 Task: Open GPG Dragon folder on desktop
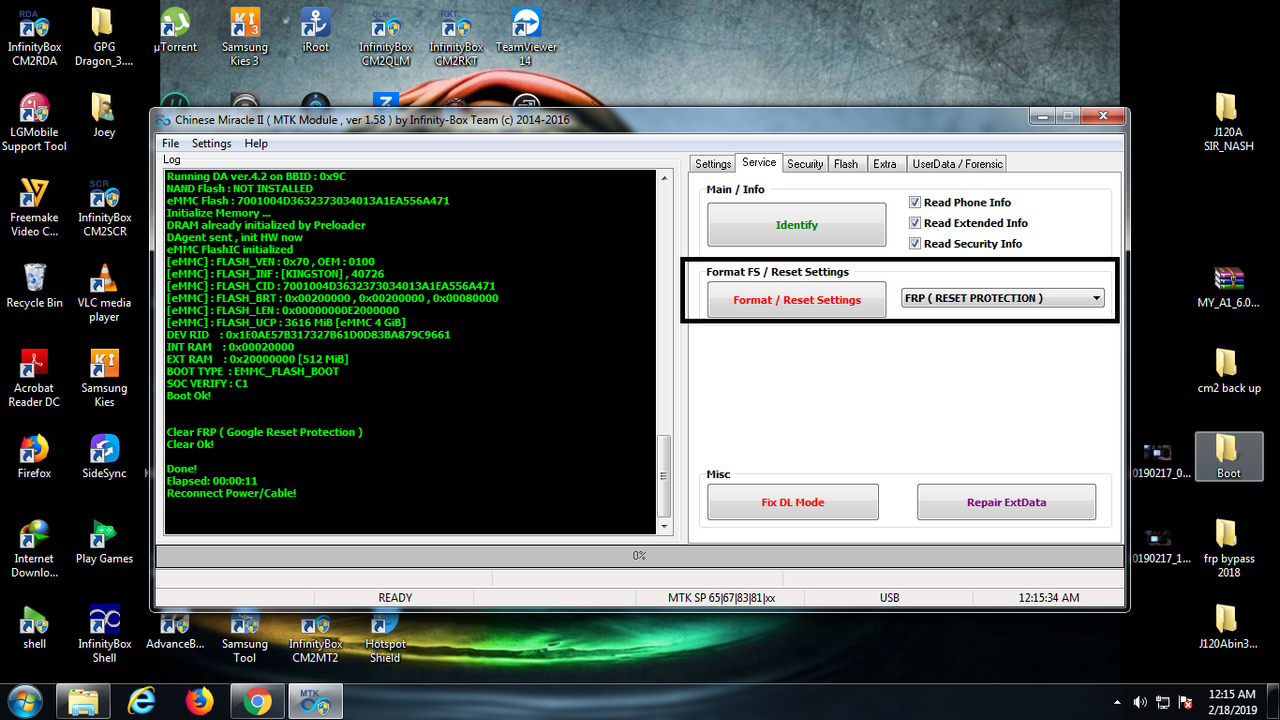[104, 36]
